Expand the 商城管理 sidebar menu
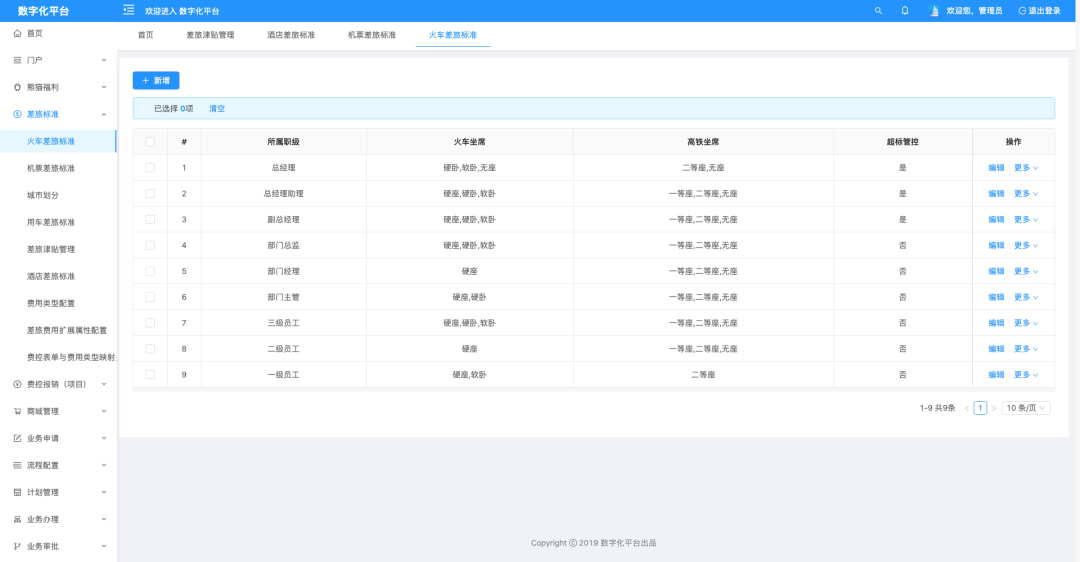This screenshot has width=1080, height=562. [104, 411]
